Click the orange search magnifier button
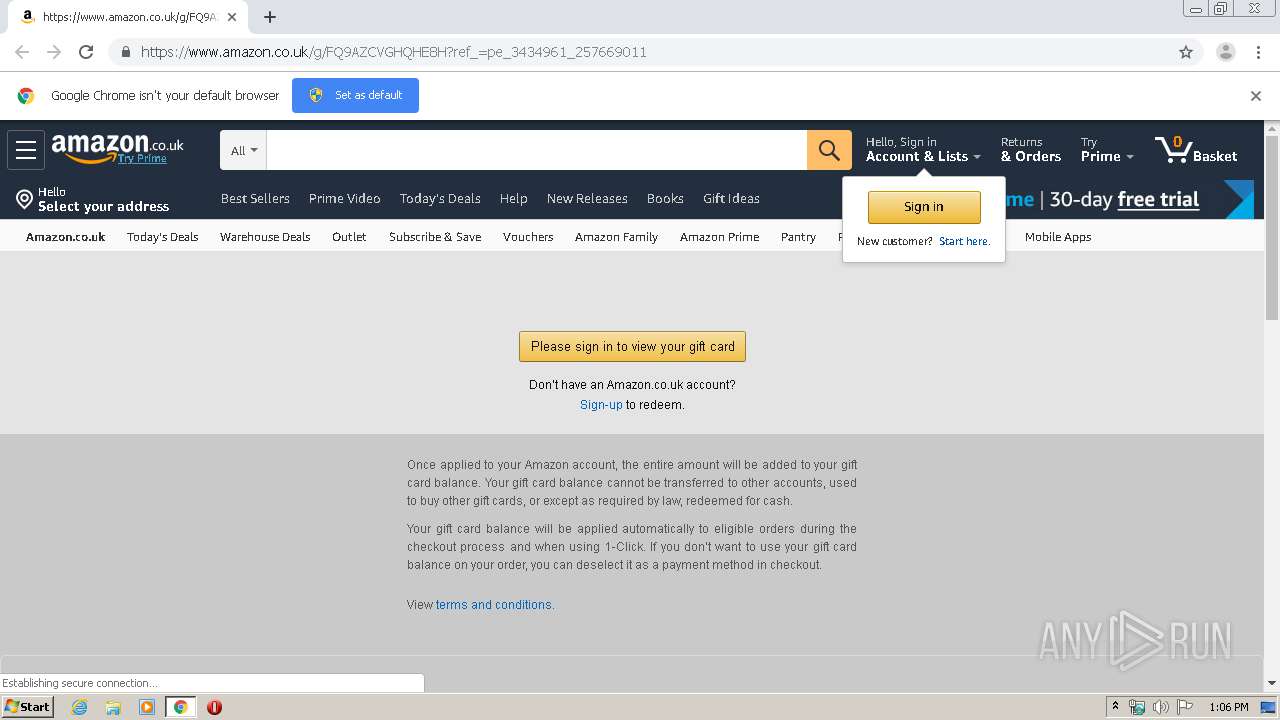The width and height of the screenshot is (1280, 720). [x=829, y=150]
